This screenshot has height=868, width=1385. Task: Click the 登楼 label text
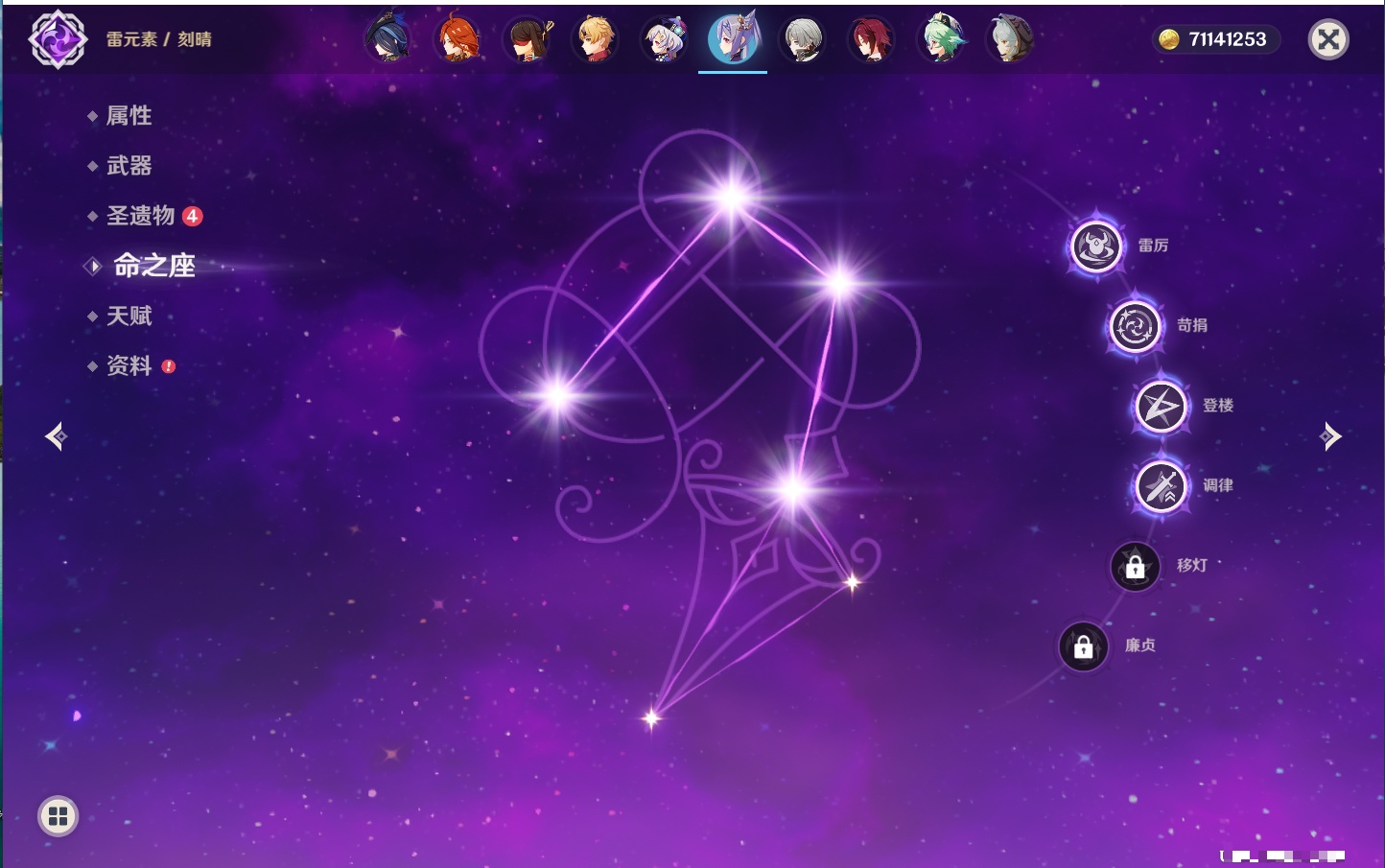click(x=1218, y=406)
